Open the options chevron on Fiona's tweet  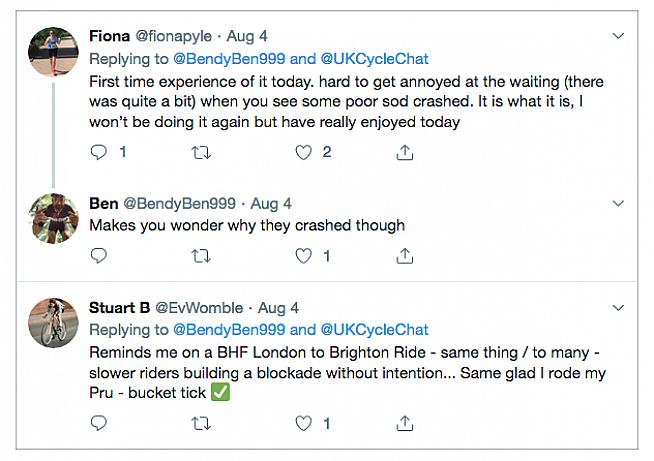617,36
